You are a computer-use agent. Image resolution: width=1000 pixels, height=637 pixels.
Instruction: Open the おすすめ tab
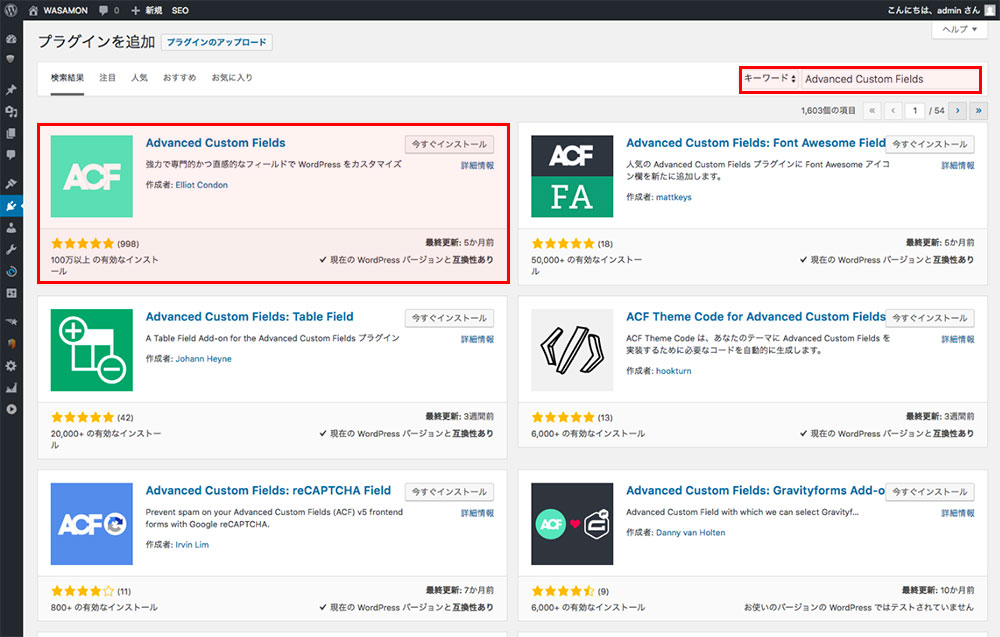[x=179, y=78]
